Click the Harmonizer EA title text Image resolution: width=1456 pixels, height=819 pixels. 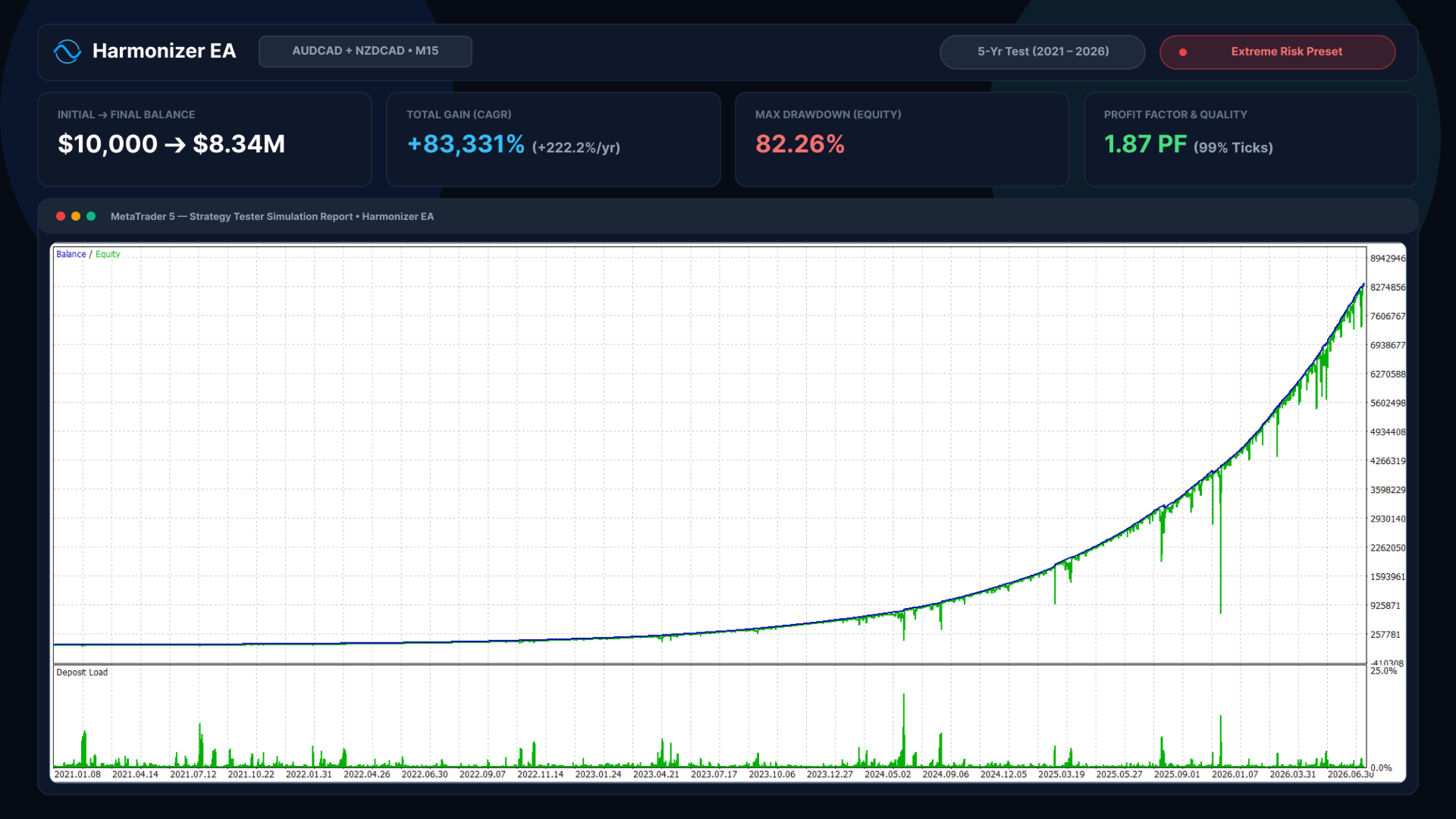[164, 51]
